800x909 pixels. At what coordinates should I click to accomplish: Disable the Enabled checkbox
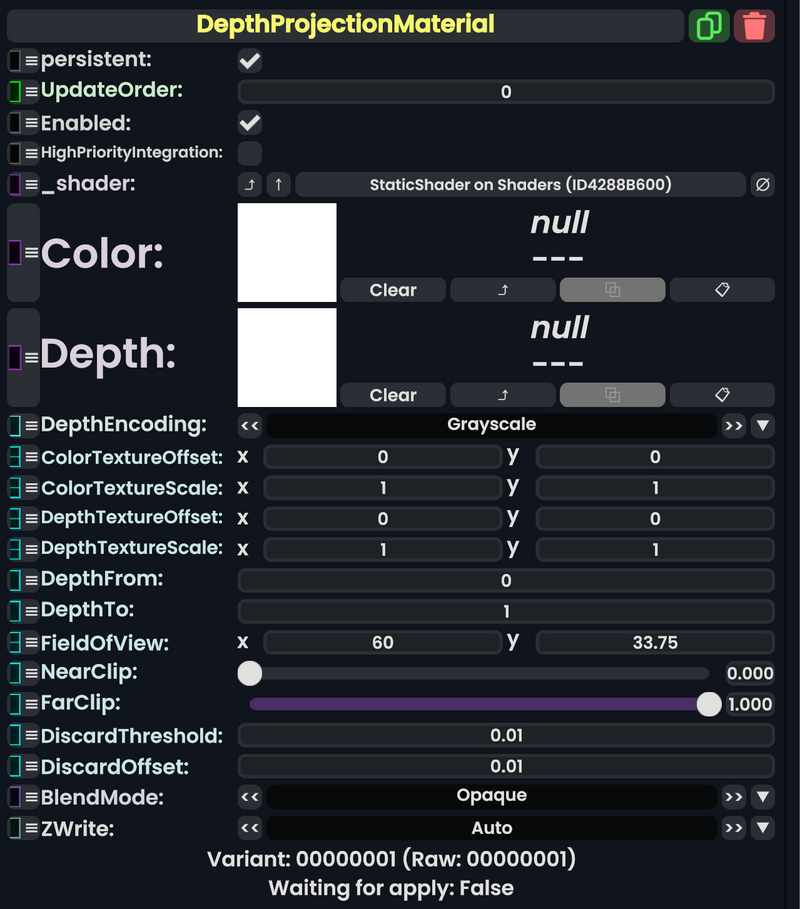(249, 122)
